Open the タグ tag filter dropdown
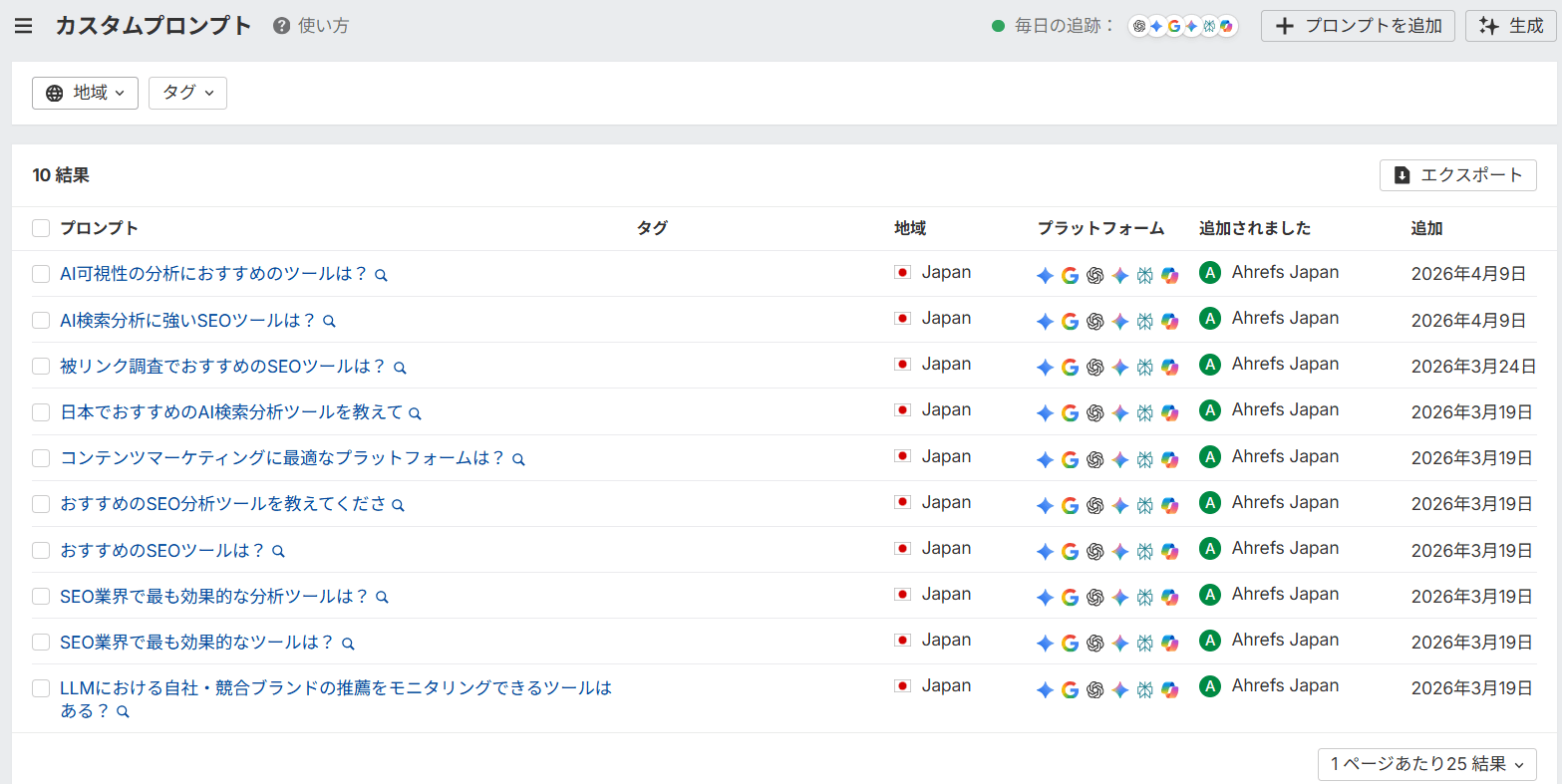Screen dimensions: 1562x784 pos(187,93)
